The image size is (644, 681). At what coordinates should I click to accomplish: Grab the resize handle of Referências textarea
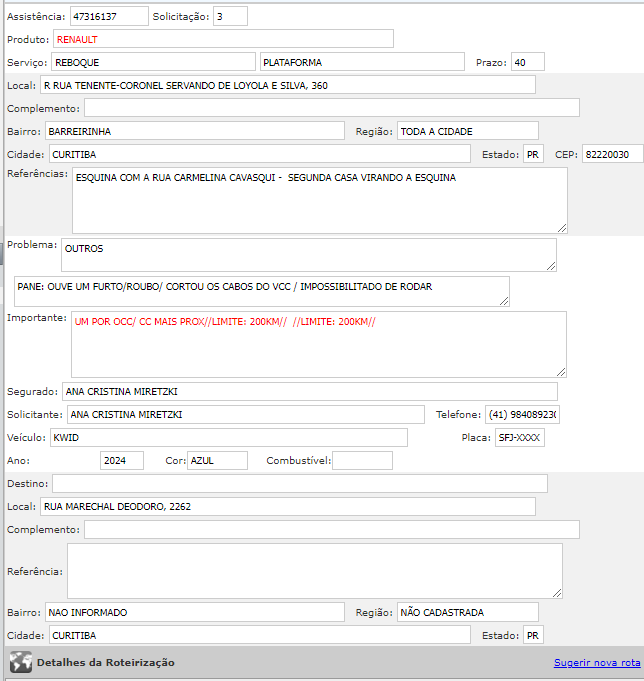(562, 228)
